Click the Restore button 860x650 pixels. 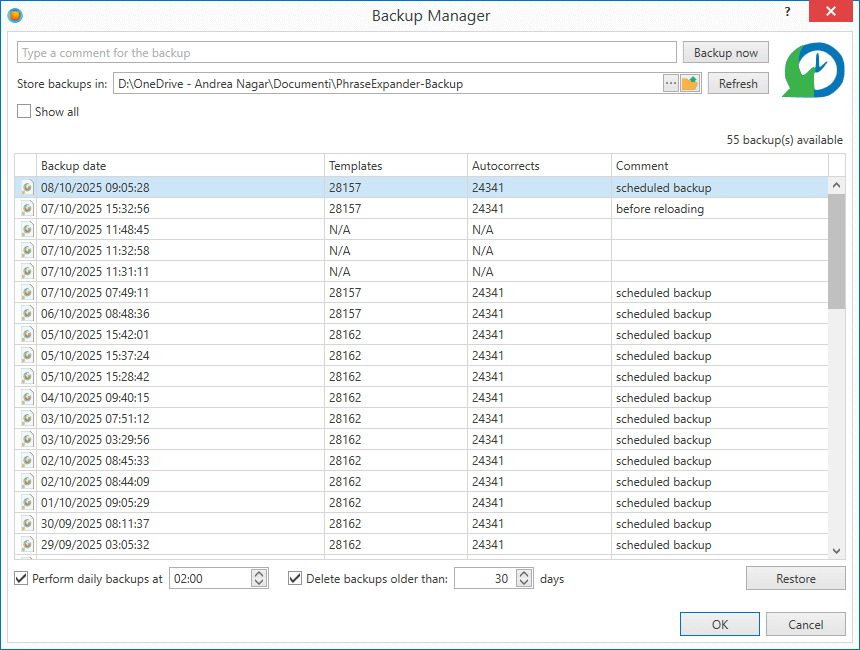(x=795, y=578)
